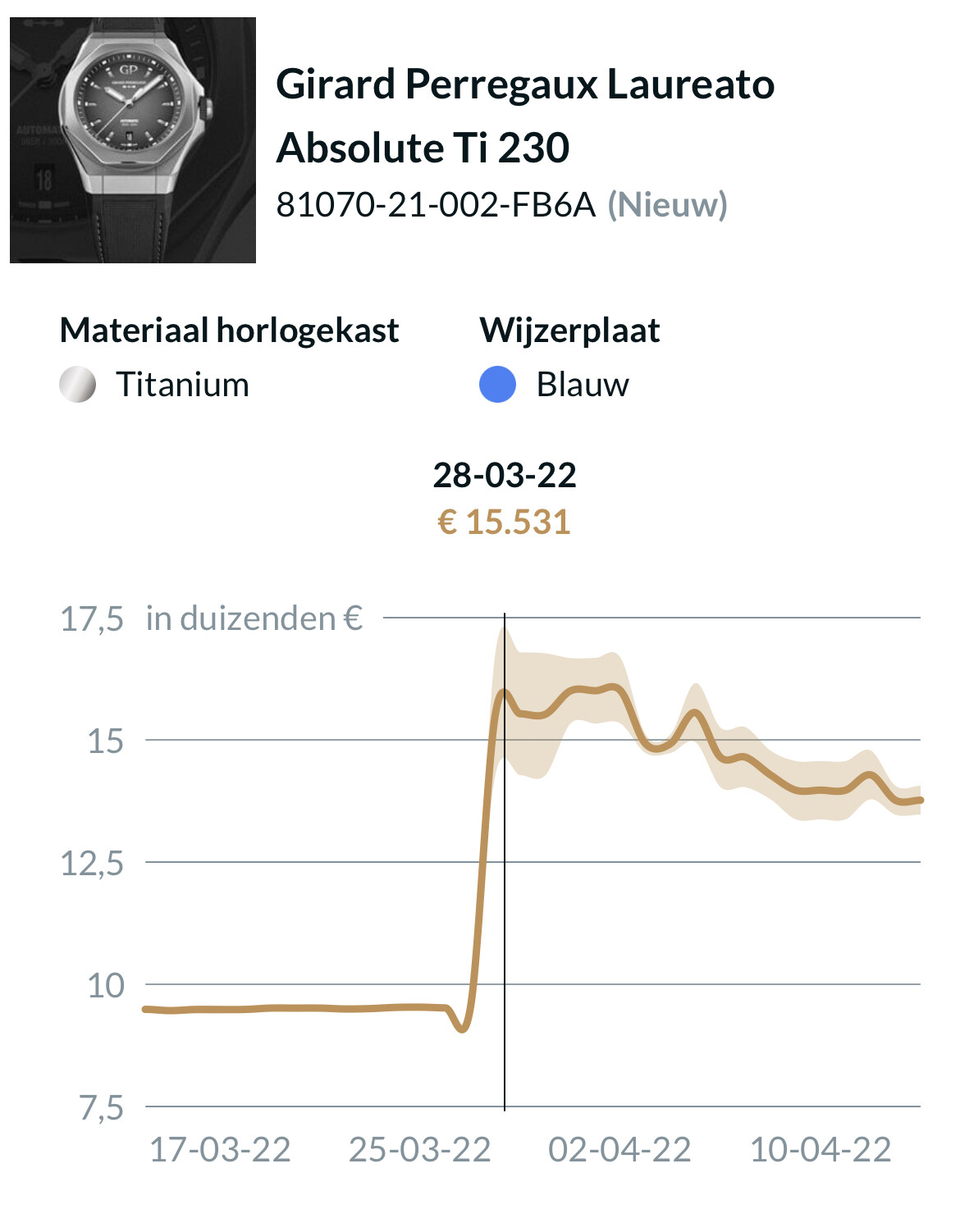The image size is (960, 1232).
Task: Select the Blauw dial label
Action: pos(583,385)
